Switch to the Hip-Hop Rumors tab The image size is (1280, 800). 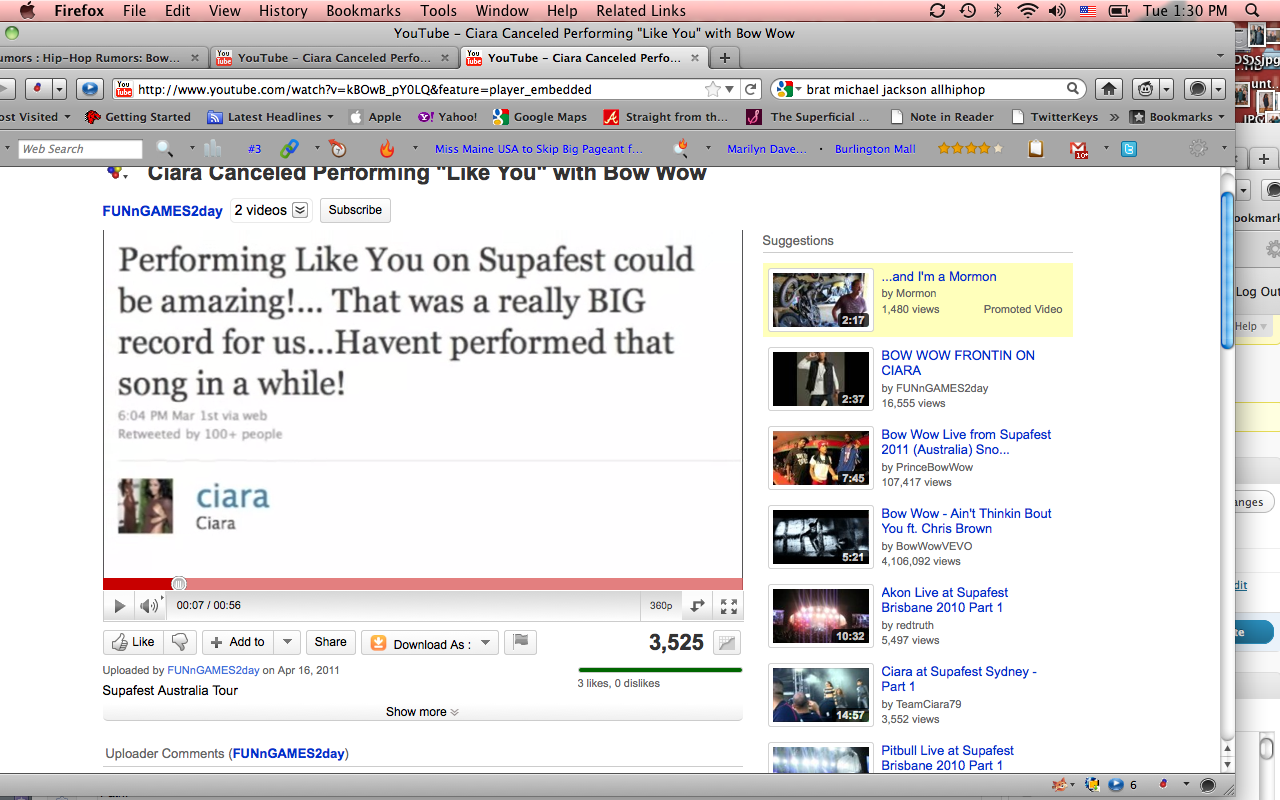(x=100, y=58)
